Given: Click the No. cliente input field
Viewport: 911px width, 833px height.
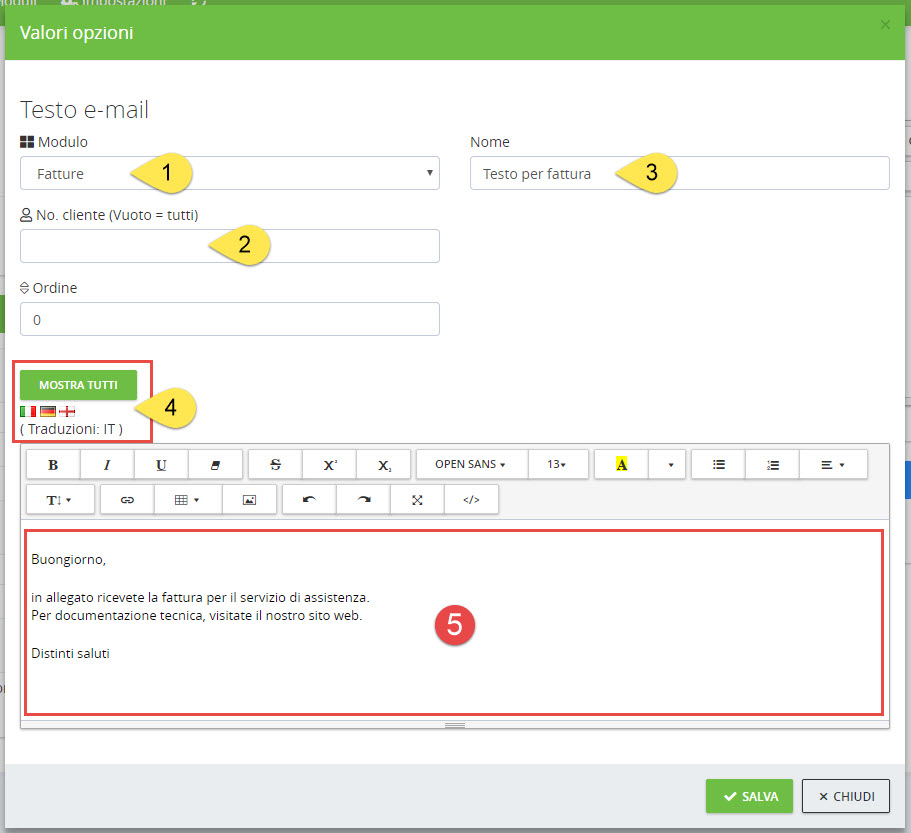Looking at the screenshot, I should click(x=229, y=246).
